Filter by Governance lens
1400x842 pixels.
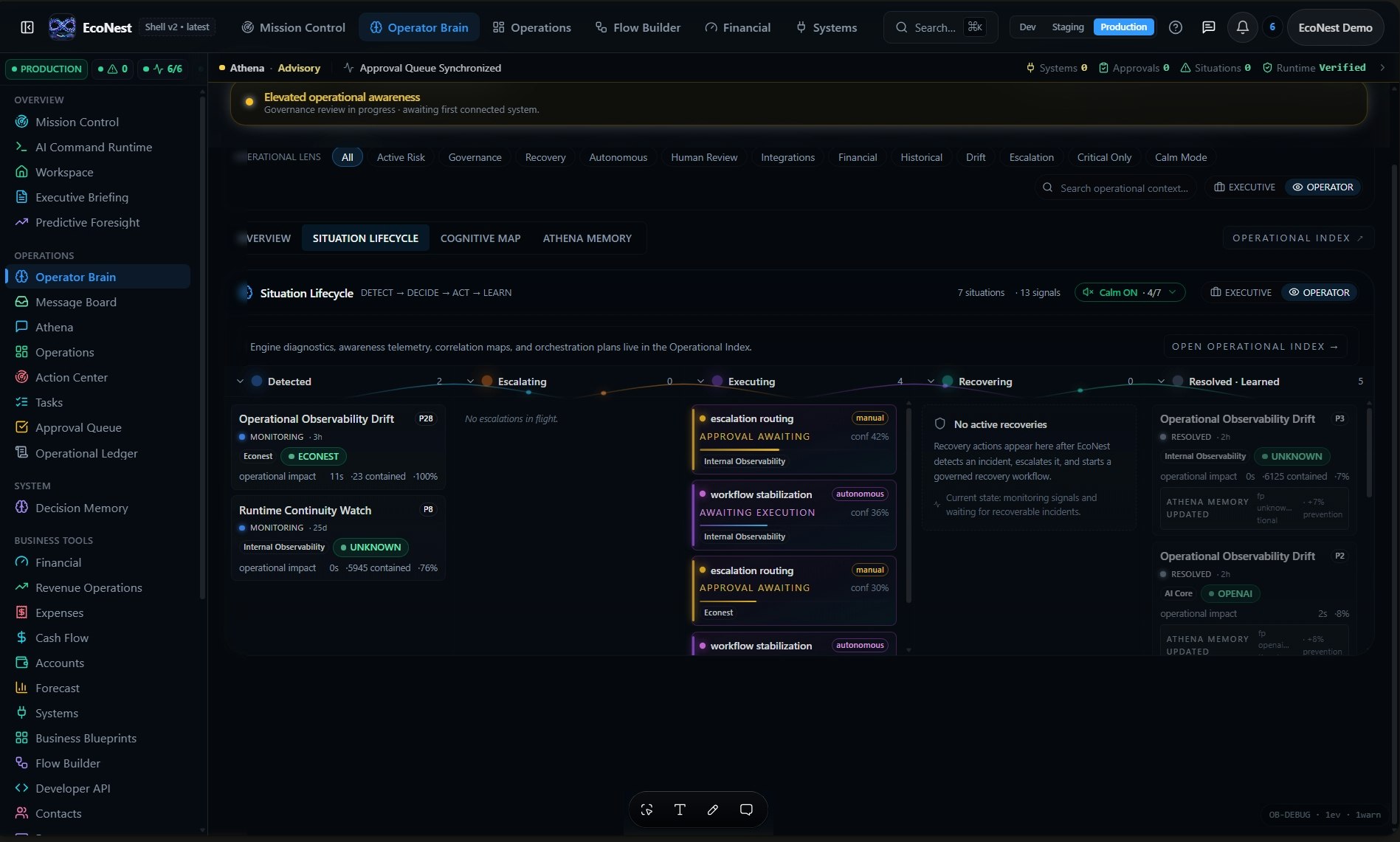pyautogui.click(x=475, y=157)
